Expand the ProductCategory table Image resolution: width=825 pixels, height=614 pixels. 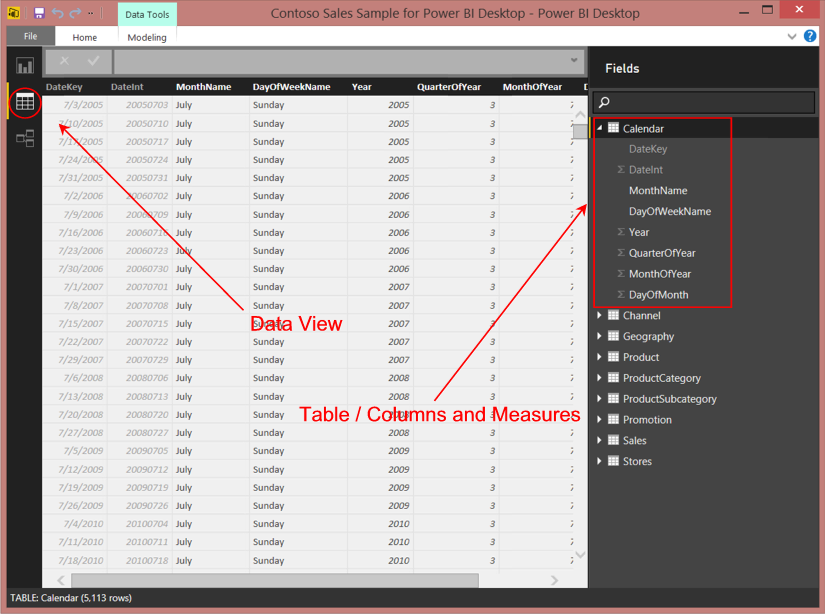click(x=599, y=377)
